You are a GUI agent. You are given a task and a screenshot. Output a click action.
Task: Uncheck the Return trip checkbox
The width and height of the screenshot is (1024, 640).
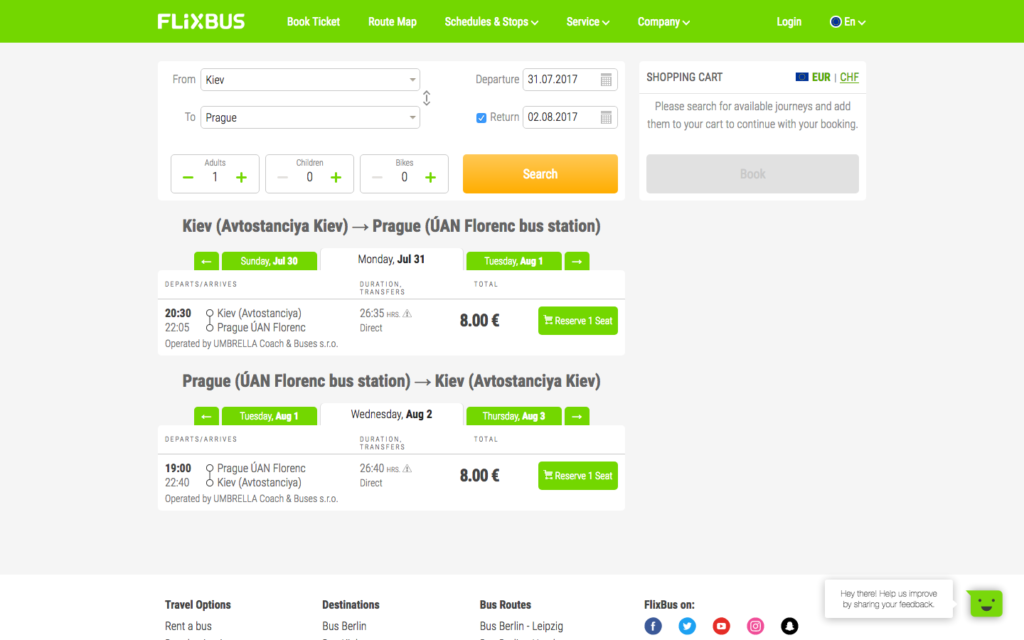click(481, 118)
